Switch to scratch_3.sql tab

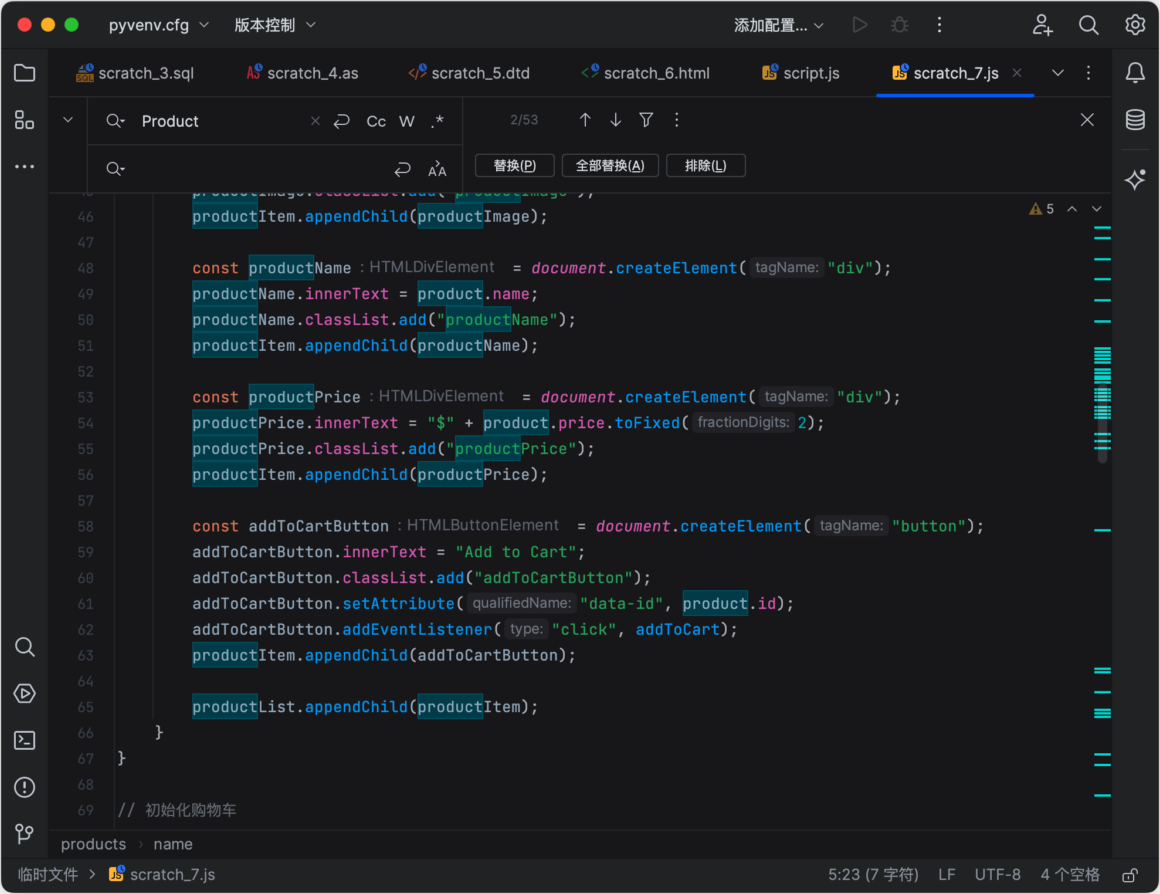pos(135,73)
